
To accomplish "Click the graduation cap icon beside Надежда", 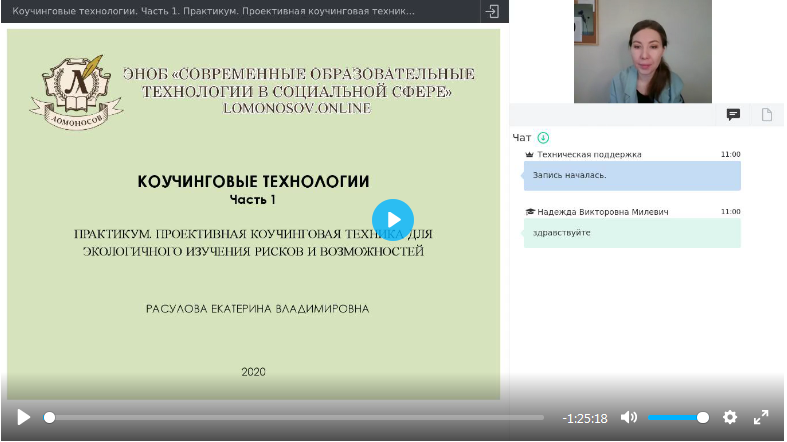I will click(530, 212).
